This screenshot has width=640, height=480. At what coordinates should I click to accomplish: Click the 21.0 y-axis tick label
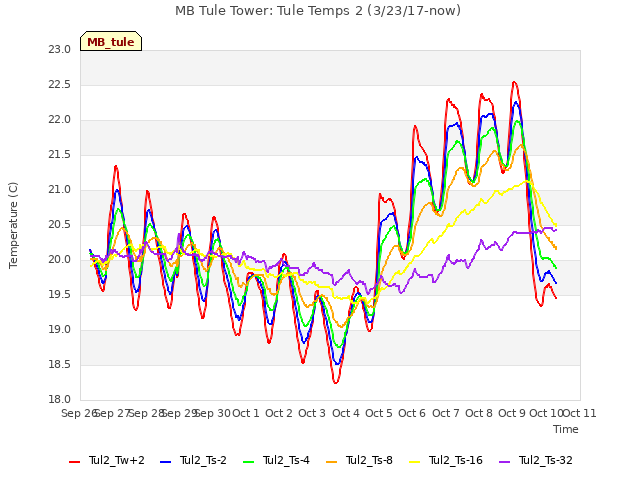(60, 190)
